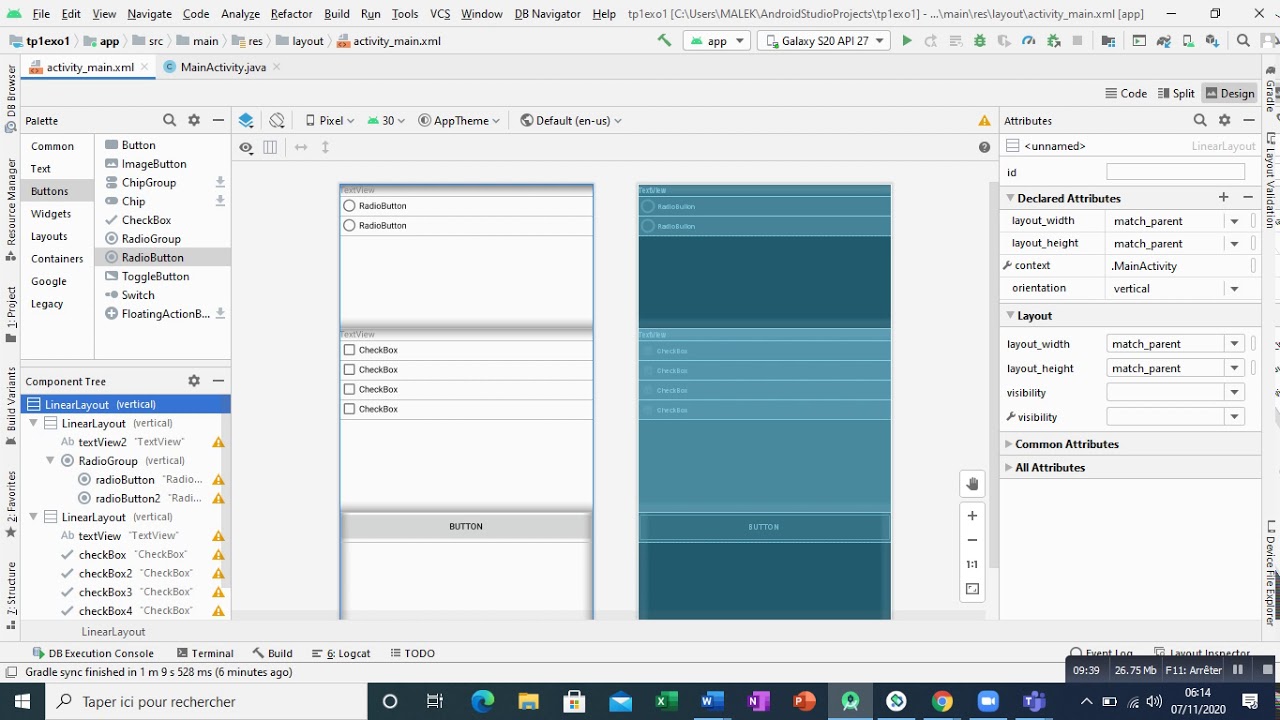Click the Windows Start button
Viewport: 1280px width, 720px height.
[23, 701]
